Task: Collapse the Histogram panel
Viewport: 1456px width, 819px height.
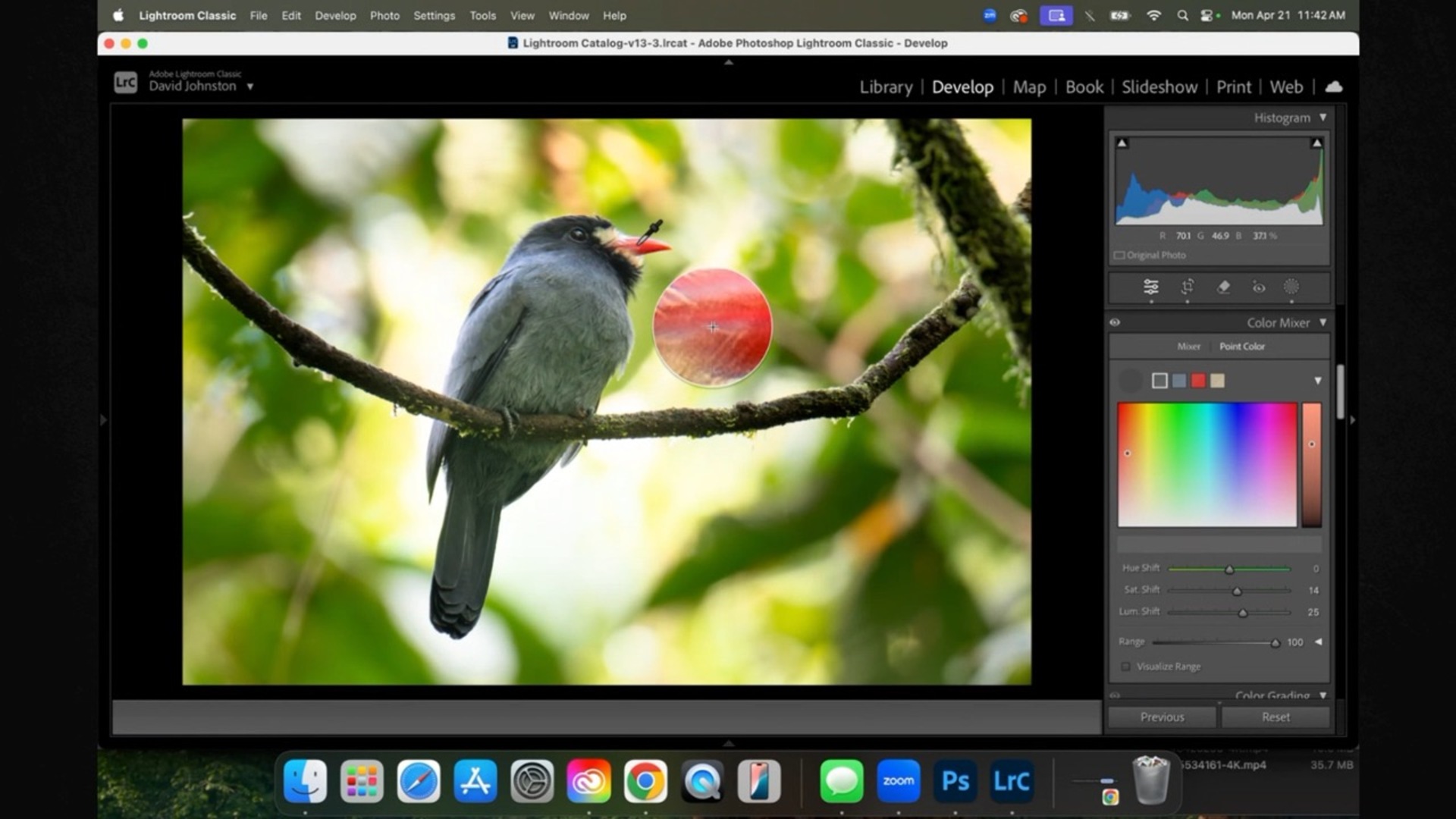Action: point(1323,118)
